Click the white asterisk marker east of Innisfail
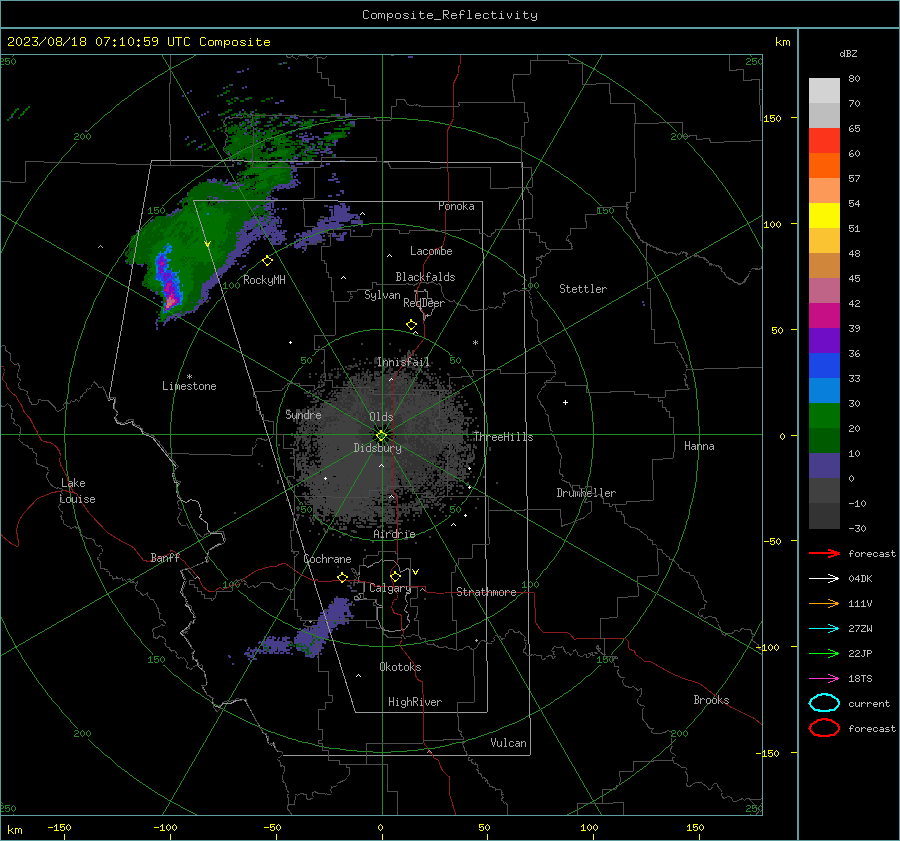Viewport: 900px width, 841px height. tap(475, 343)
